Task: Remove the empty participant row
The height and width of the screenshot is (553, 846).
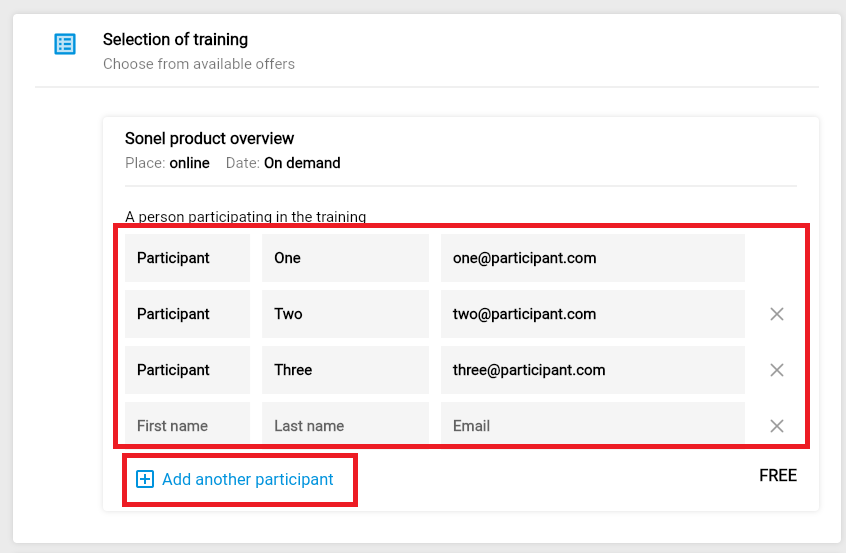Action: [776, 426]
